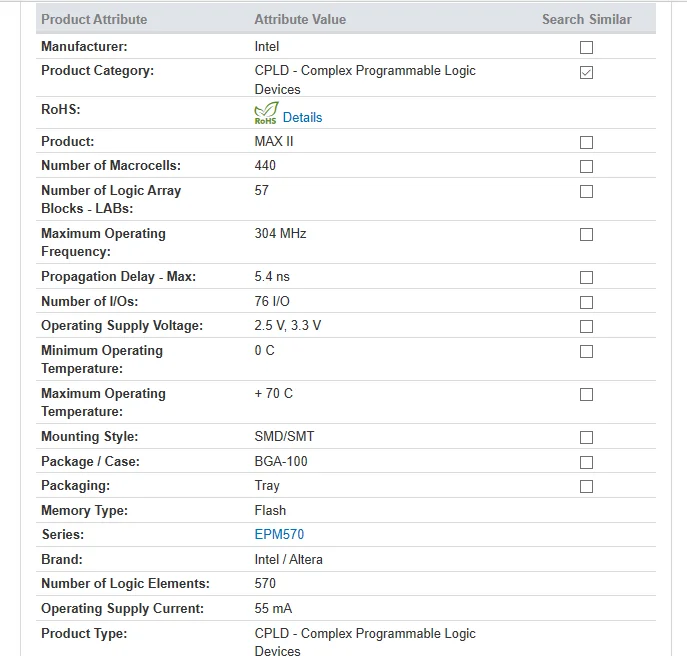Check the Operating Supply Voltage checkbox
Viewport: 687px width, 656px height.
click(586, 326)
